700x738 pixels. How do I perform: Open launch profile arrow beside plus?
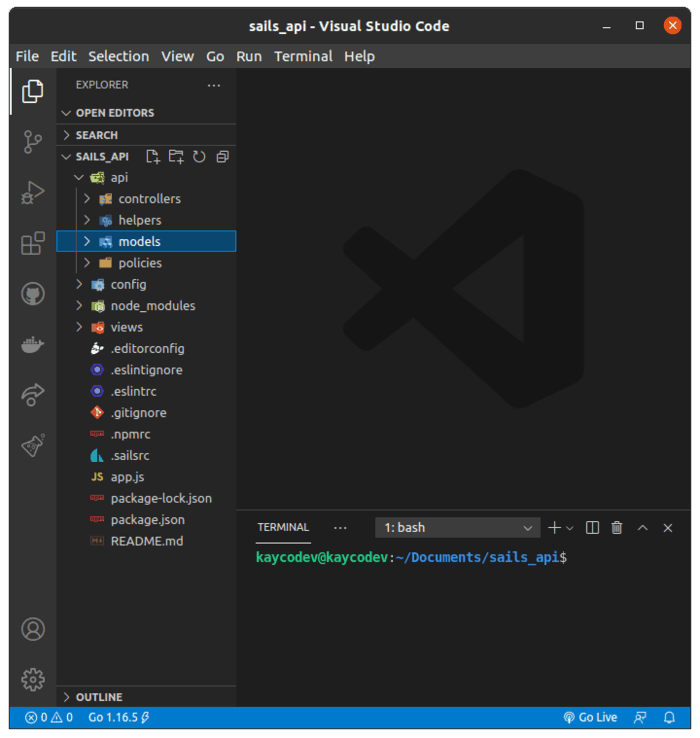[570, 529]
